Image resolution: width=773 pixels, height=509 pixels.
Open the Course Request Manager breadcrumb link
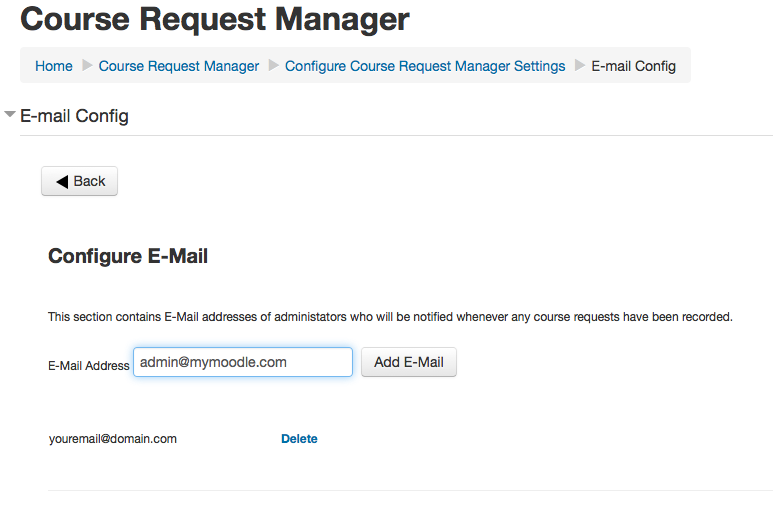[x=179, y=66]
